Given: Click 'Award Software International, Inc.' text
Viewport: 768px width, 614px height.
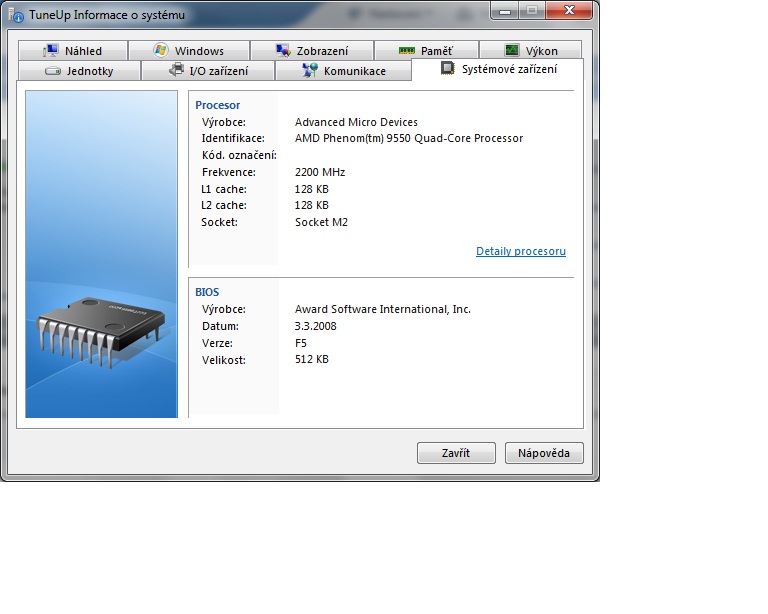Looking at the screenshot, I should pyautogui.click(x=383, y=309).
